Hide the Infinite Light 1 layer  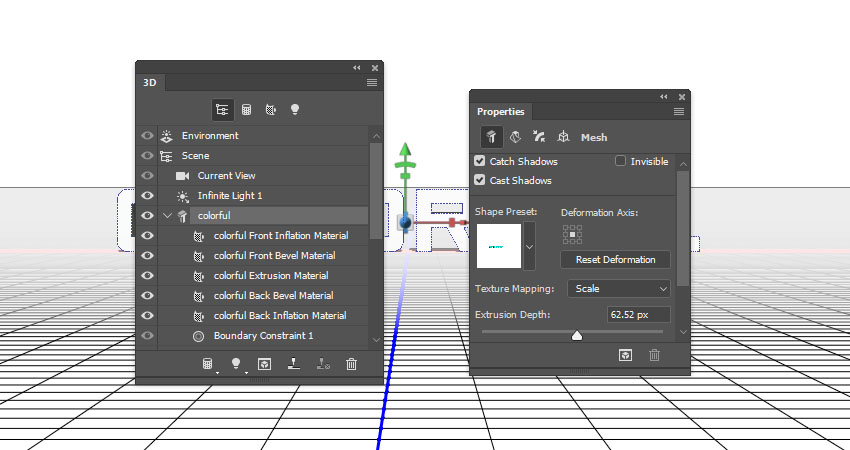[148, 196]
